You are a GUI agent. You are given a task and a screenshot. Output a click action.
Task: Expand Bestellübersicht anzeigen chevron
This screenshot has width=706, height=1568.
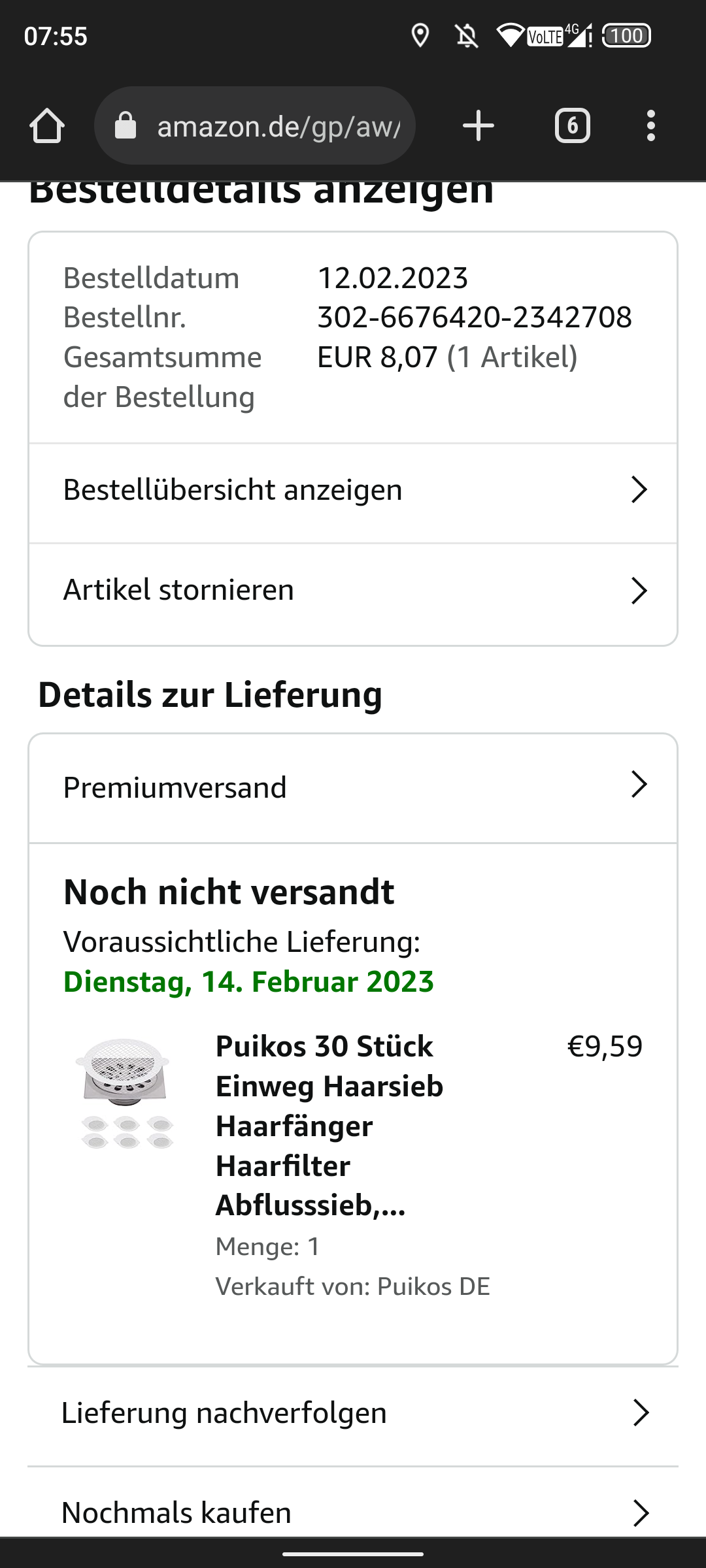pos(639,489)
